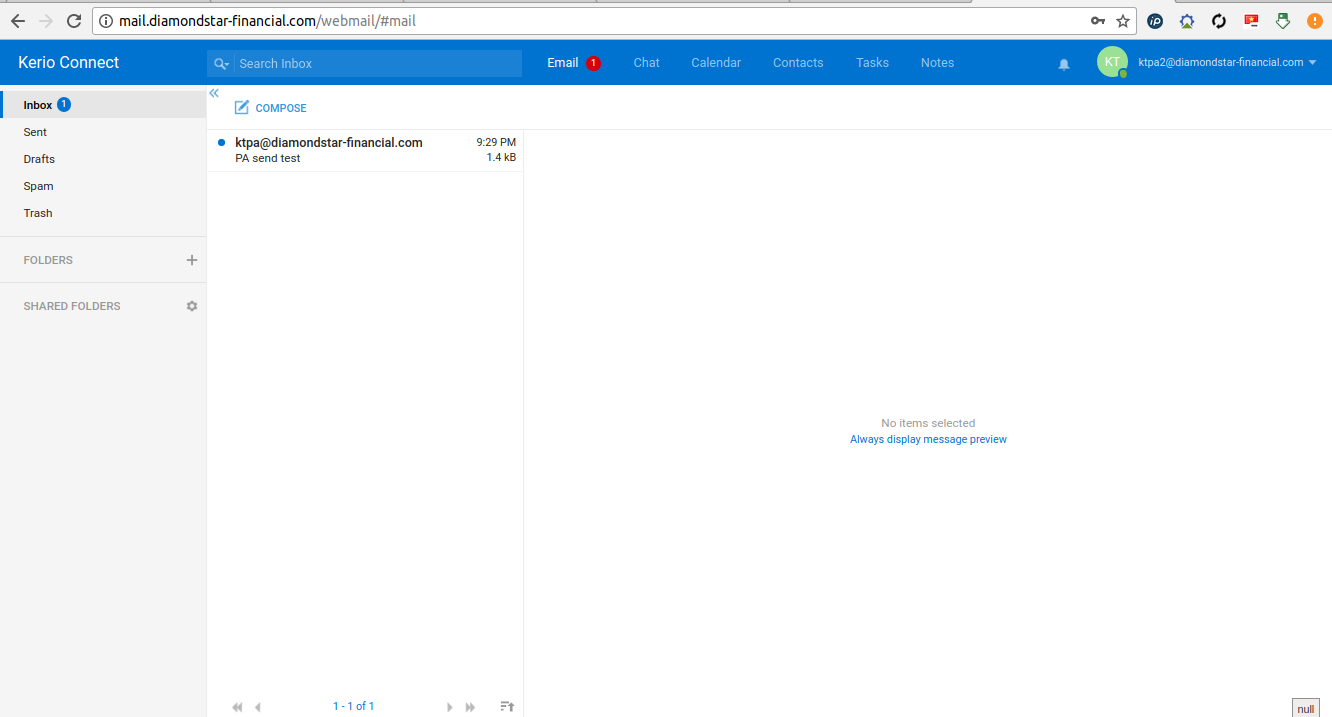Go to last page of messages
1332x717 pixels.
[x=470, y=707]
